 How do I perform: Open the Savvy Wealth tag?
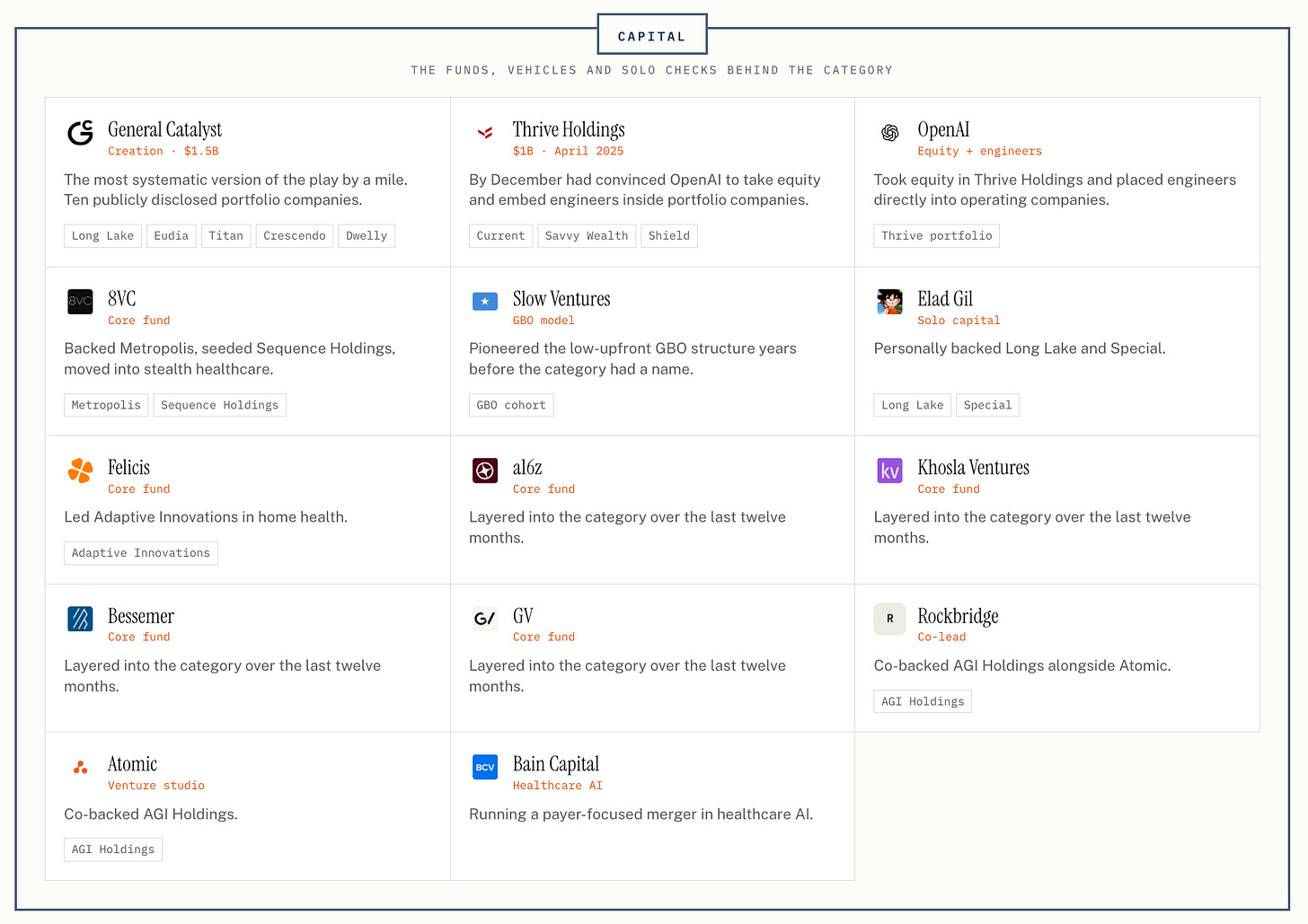coord(587,235)
